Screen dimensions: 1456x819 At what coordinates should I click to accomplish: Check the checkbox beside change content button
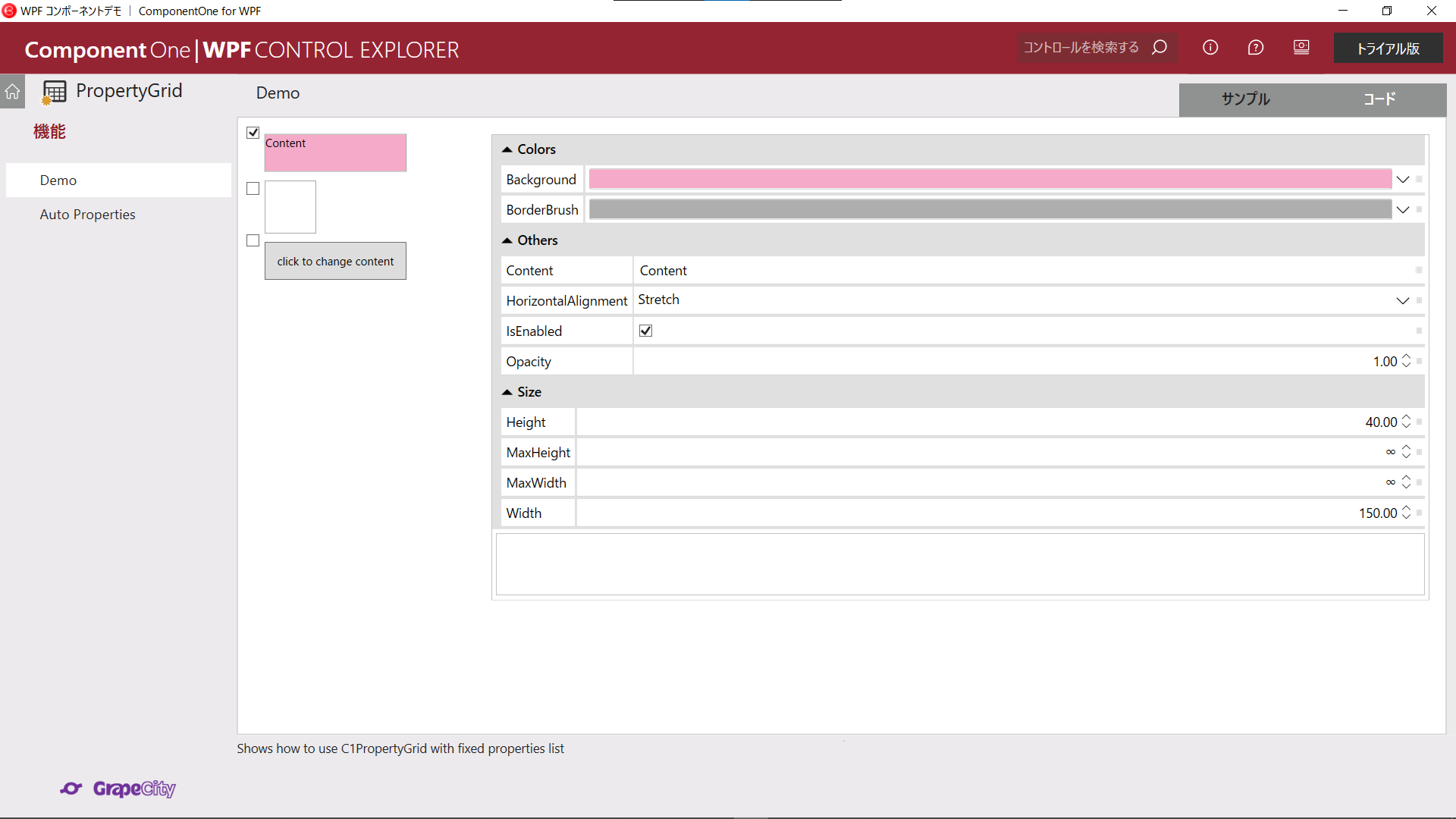253,240
